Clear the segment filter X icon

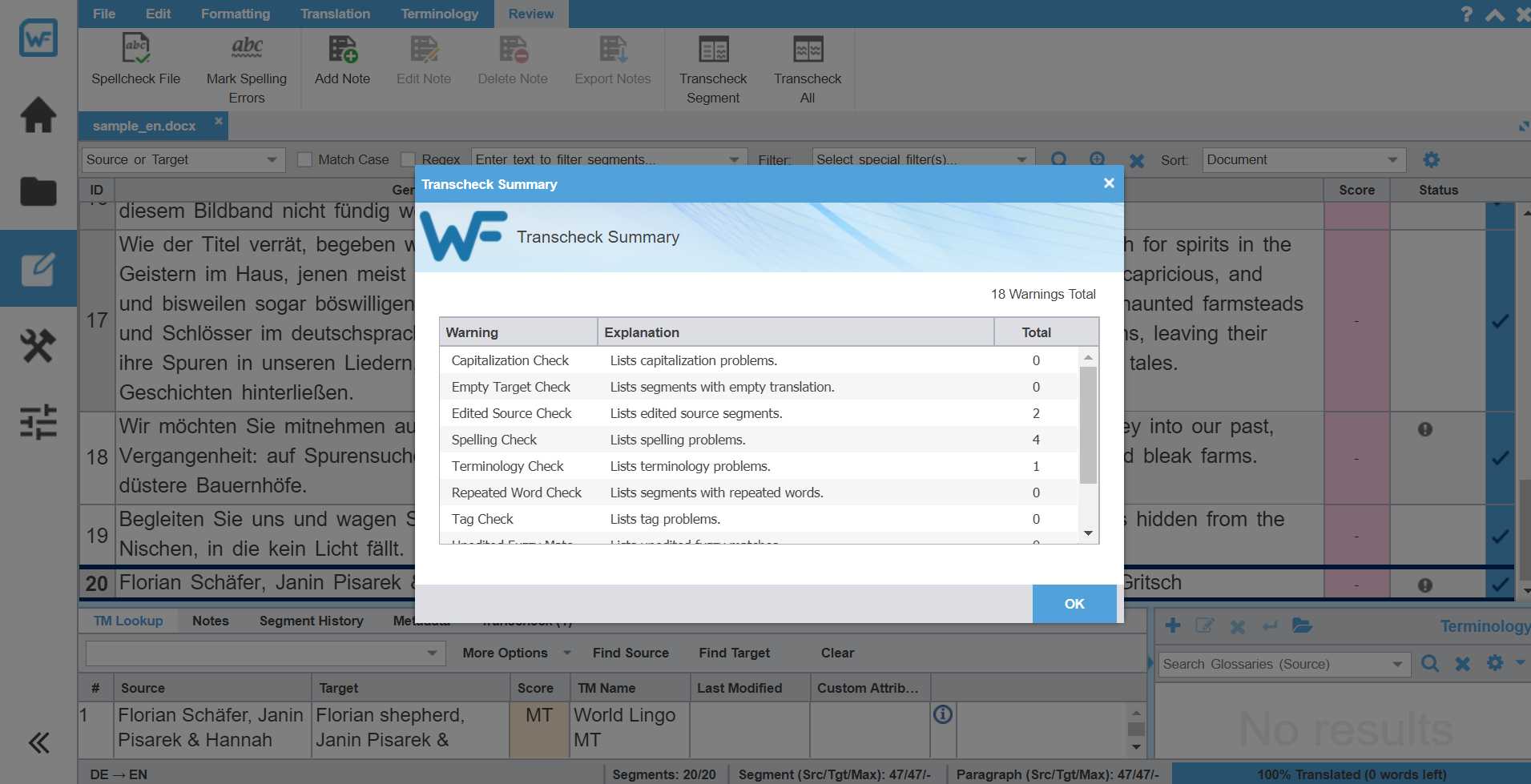click(x=1137, y=160)
